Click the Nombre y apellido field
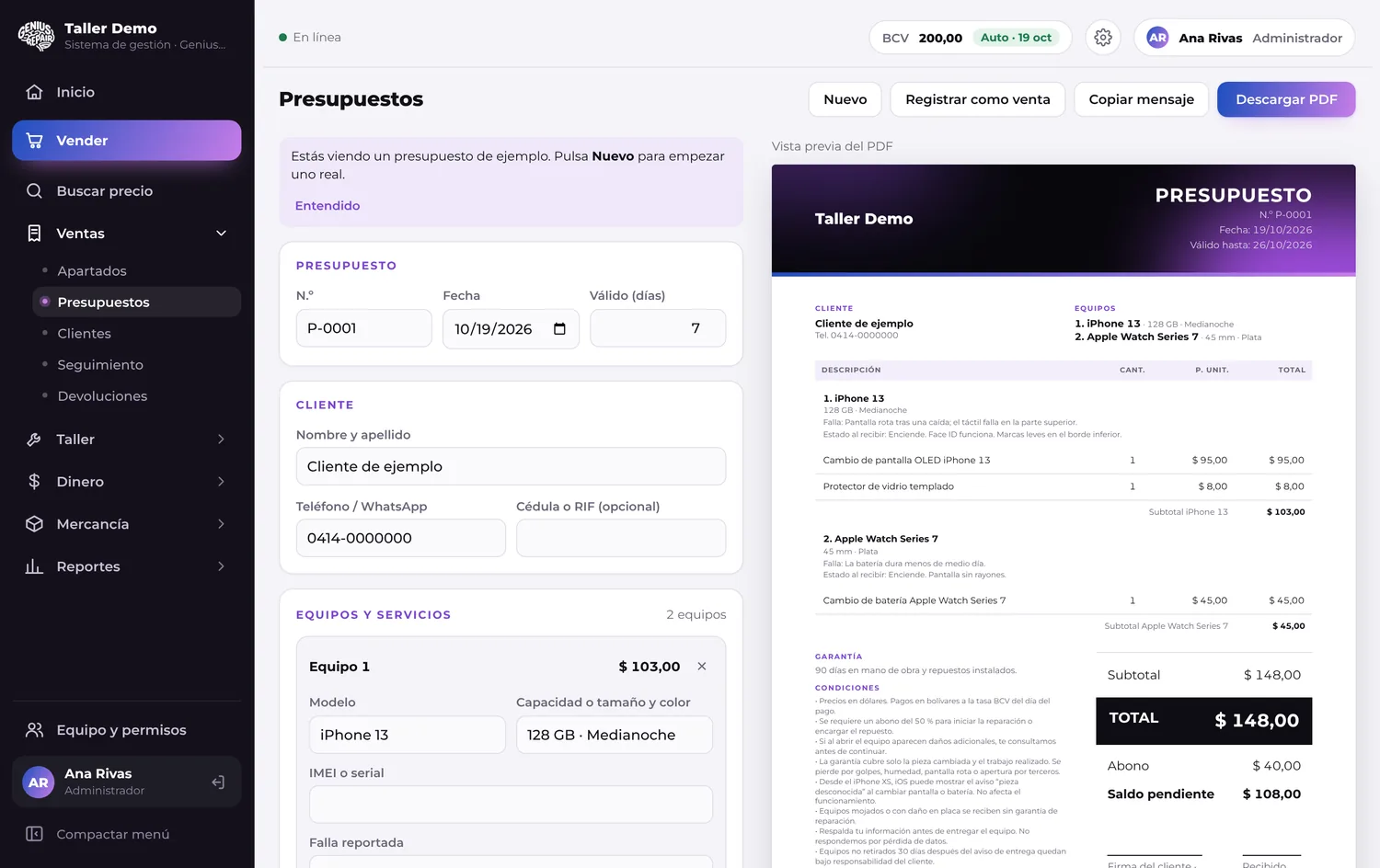Viewport: 1380px width, 868px height. [511, 466]
